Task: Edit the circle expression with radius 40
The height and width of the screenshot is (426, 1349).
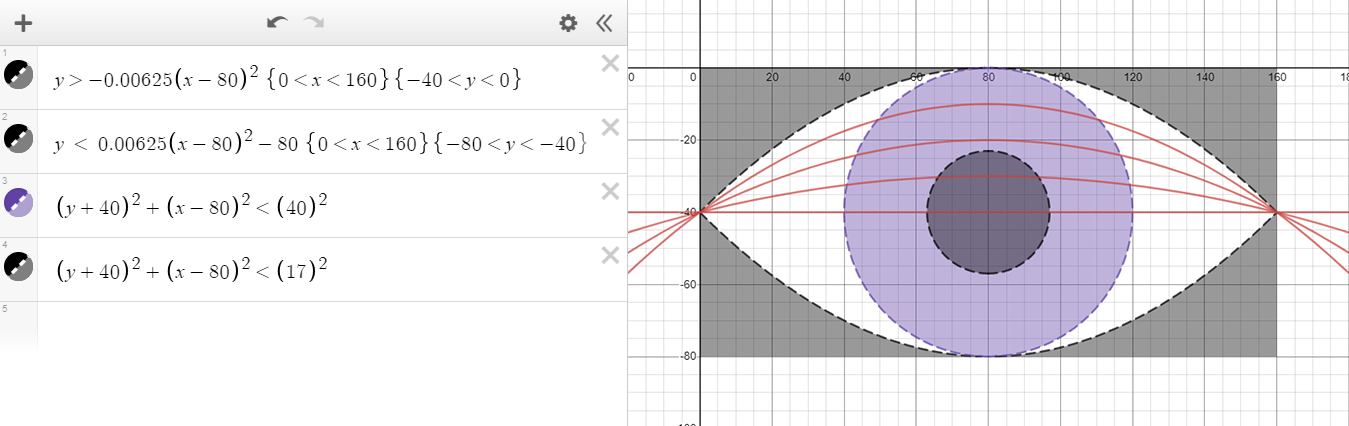Action: pos(192,207)
